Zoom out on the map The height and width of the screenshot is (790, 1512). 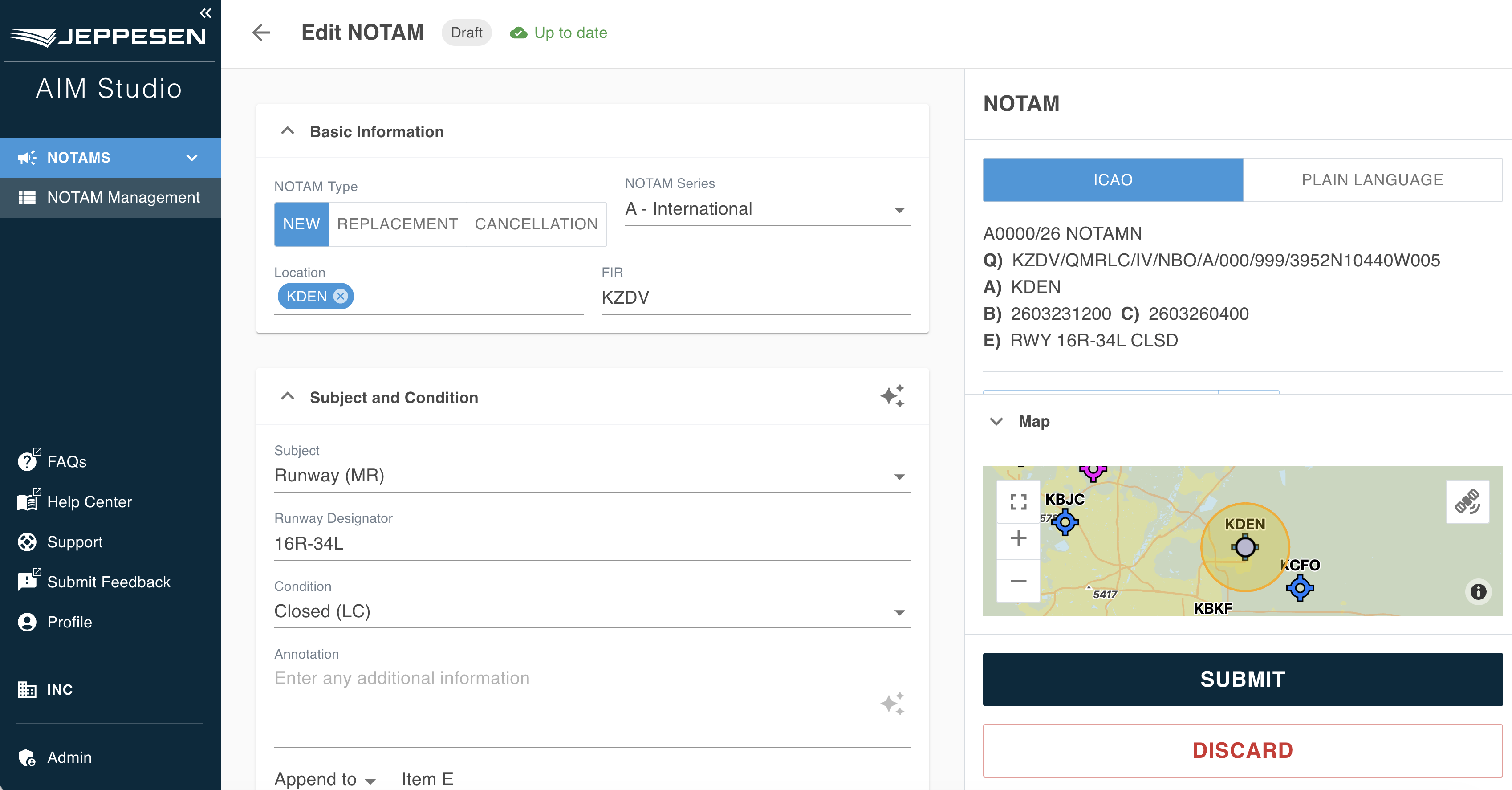coord(1018,581)
